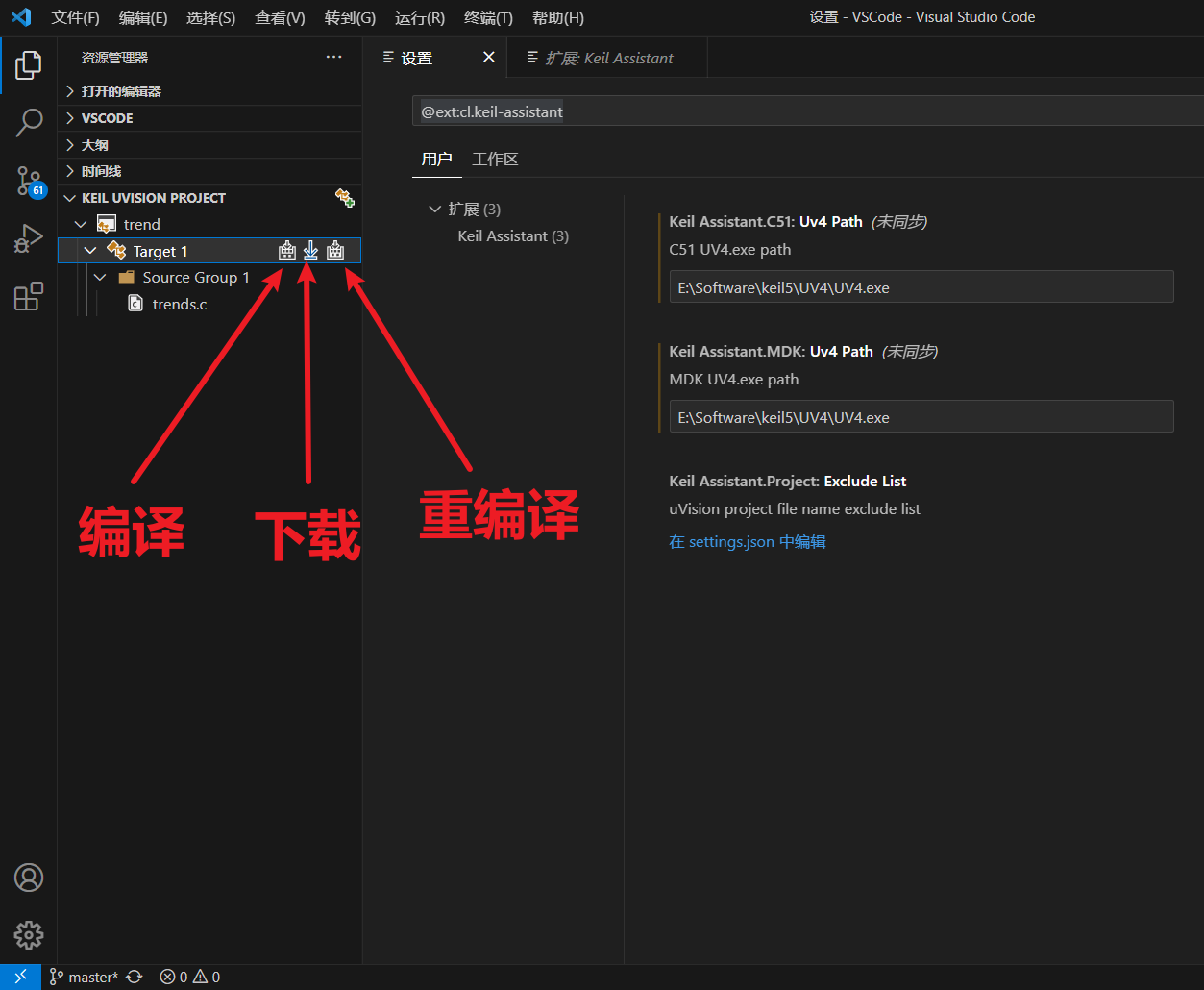The width and height of the screenshot is (1204, 990).
Task: Click the trends.c file icon
Action: pyautogui.click(x=135, y=304)
